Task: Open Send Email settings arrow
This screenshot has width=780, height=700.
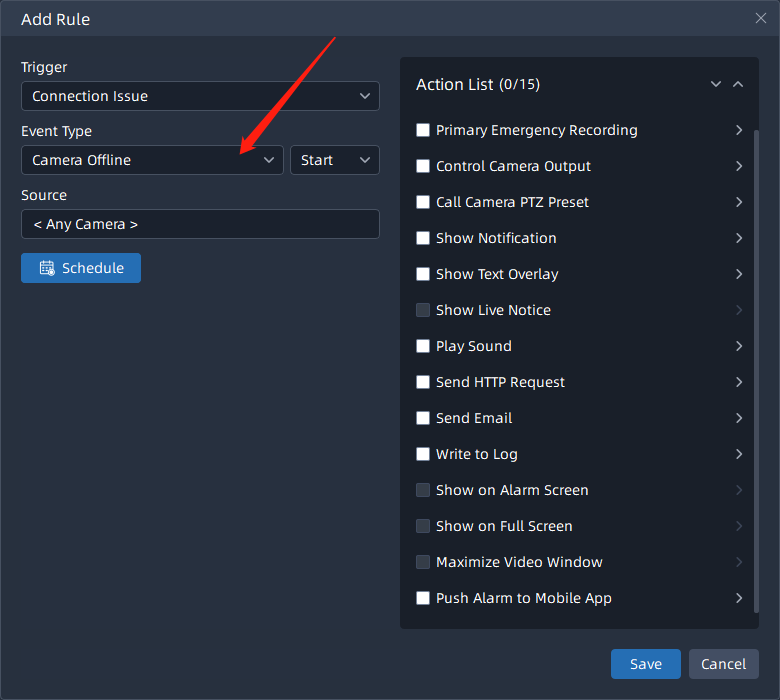Action: point(739,418)
